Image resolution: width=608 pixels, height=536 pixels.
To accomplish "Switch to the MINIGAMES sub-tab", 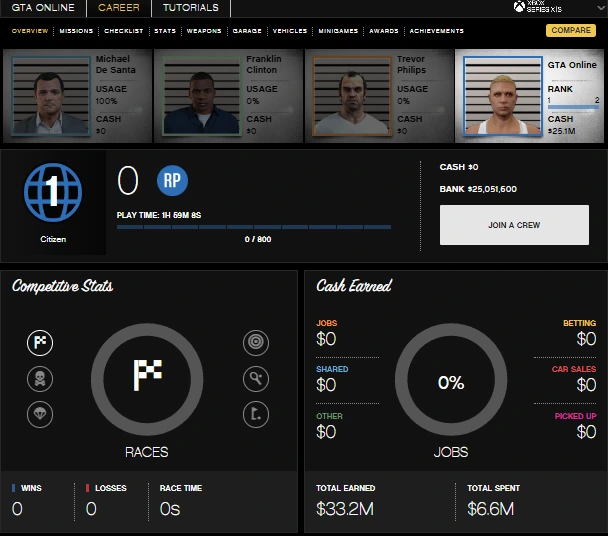I will click(x=338, y=31).
